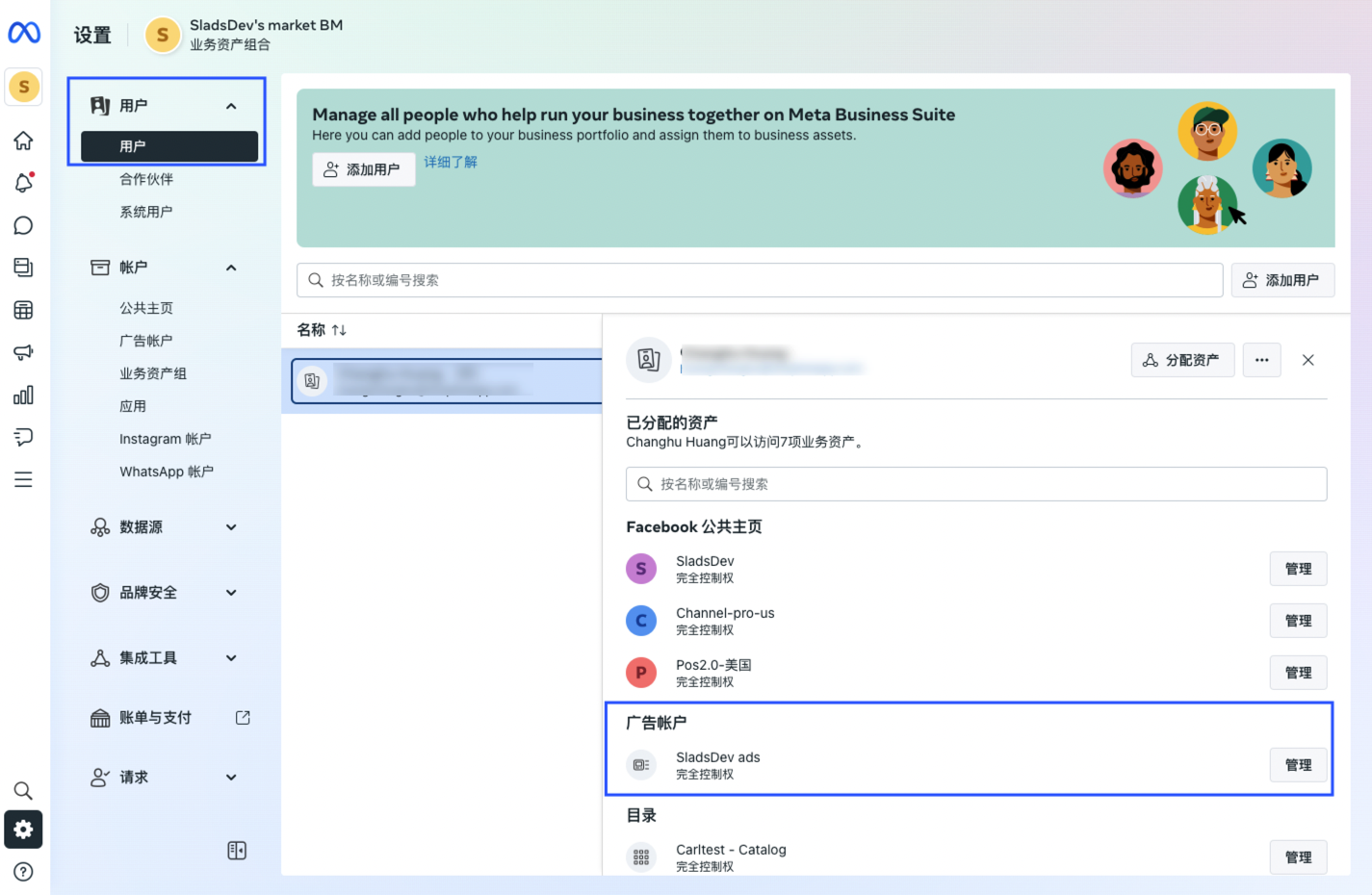1372x895 pixels.
Task: Expand the 集成工具 section
Action: pos(231,658)
